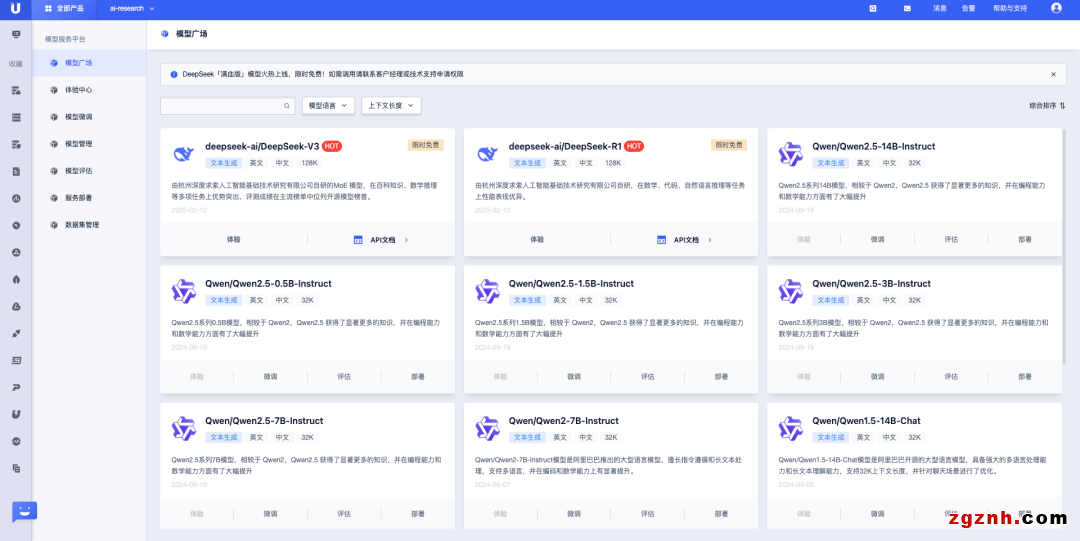Open the chat assistant robot icon
Viewport: 1080px width, 541px height.
point(24,511)
